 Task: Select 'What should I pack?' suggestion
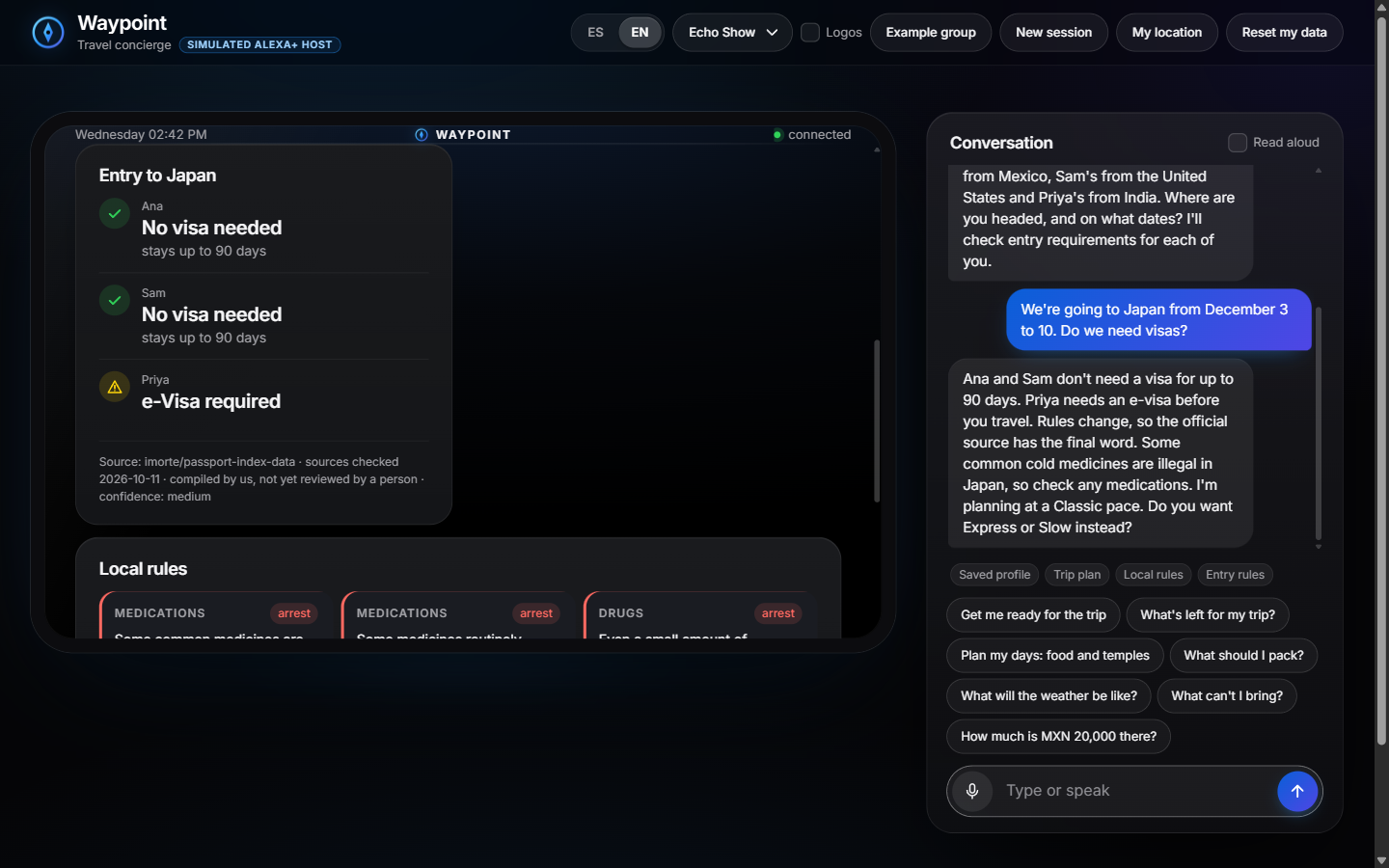(1243, 656)
